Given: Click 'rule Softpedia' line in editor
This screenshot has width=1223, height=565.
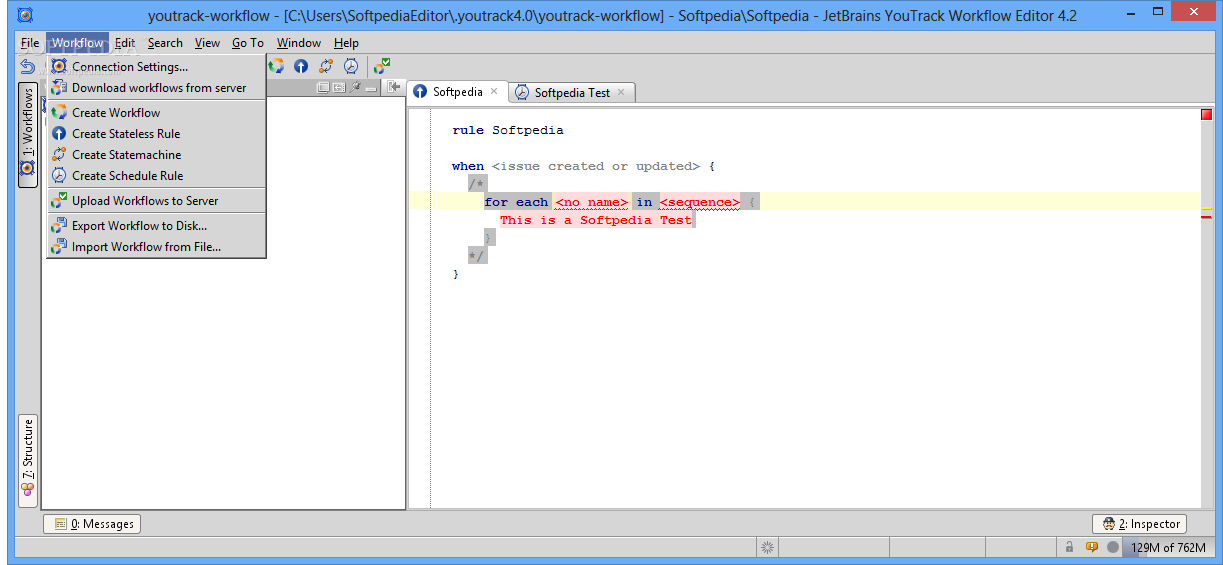Looking at the screenshot, I should (508, 130).
